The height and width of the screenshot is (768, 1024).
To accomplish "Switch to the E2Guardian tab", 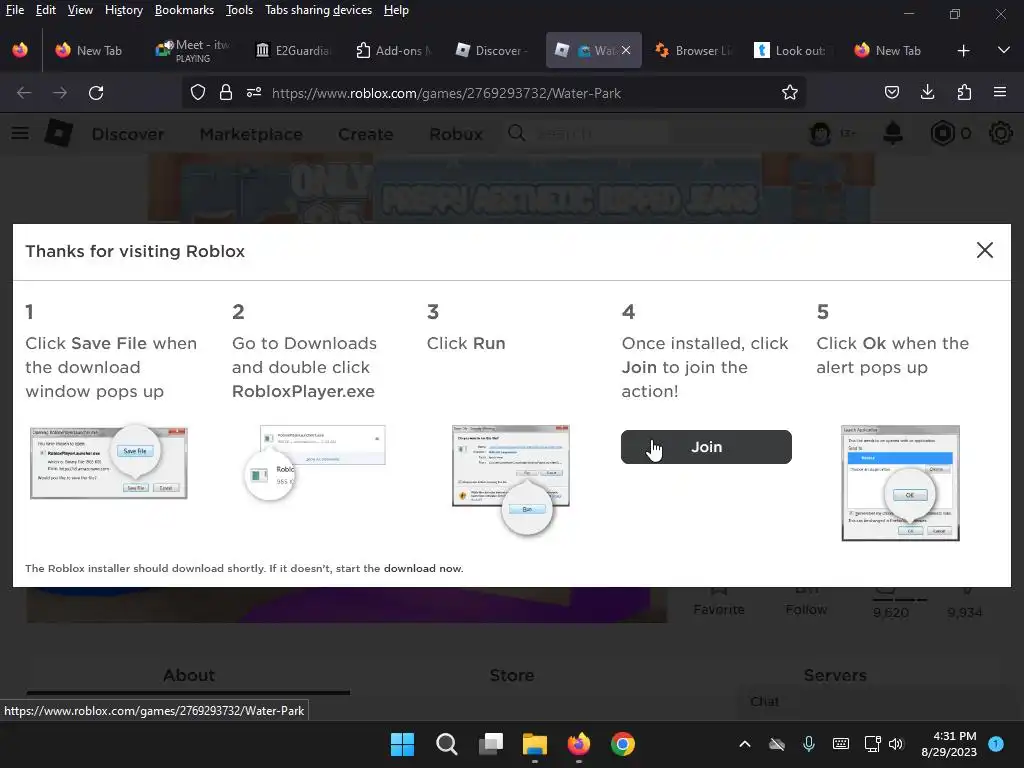I will (294, 50).
